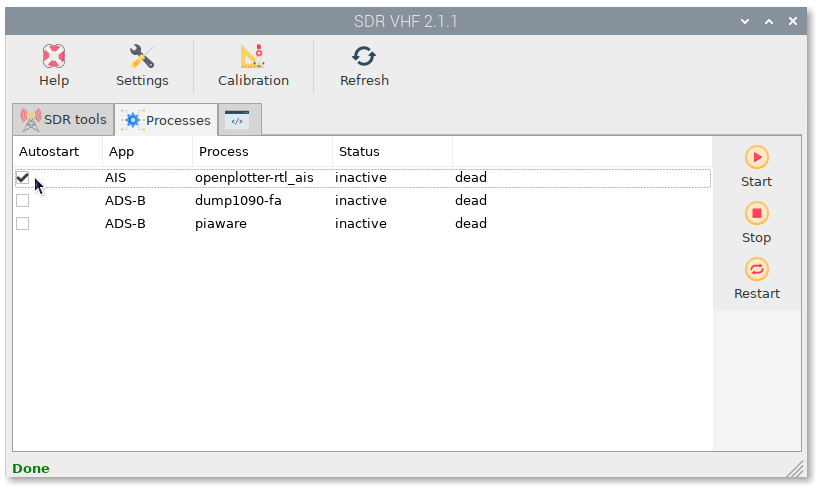The image size is (816, 488).
Task: Select the openplotter-rtl_ais process name
Action: (254, 177)
